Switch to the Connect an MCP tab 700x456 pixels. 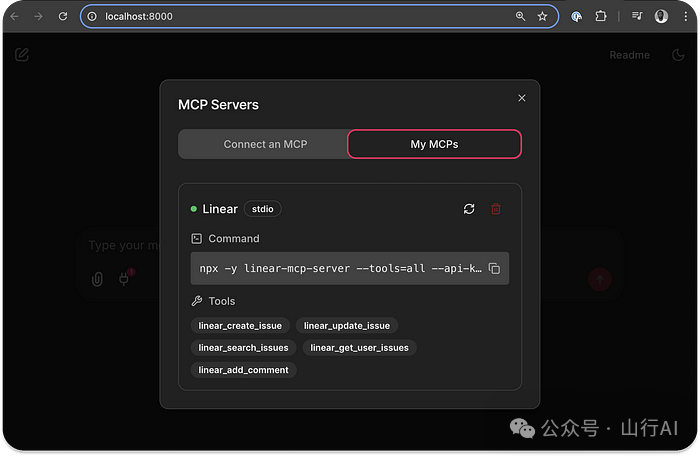(265, 144)
